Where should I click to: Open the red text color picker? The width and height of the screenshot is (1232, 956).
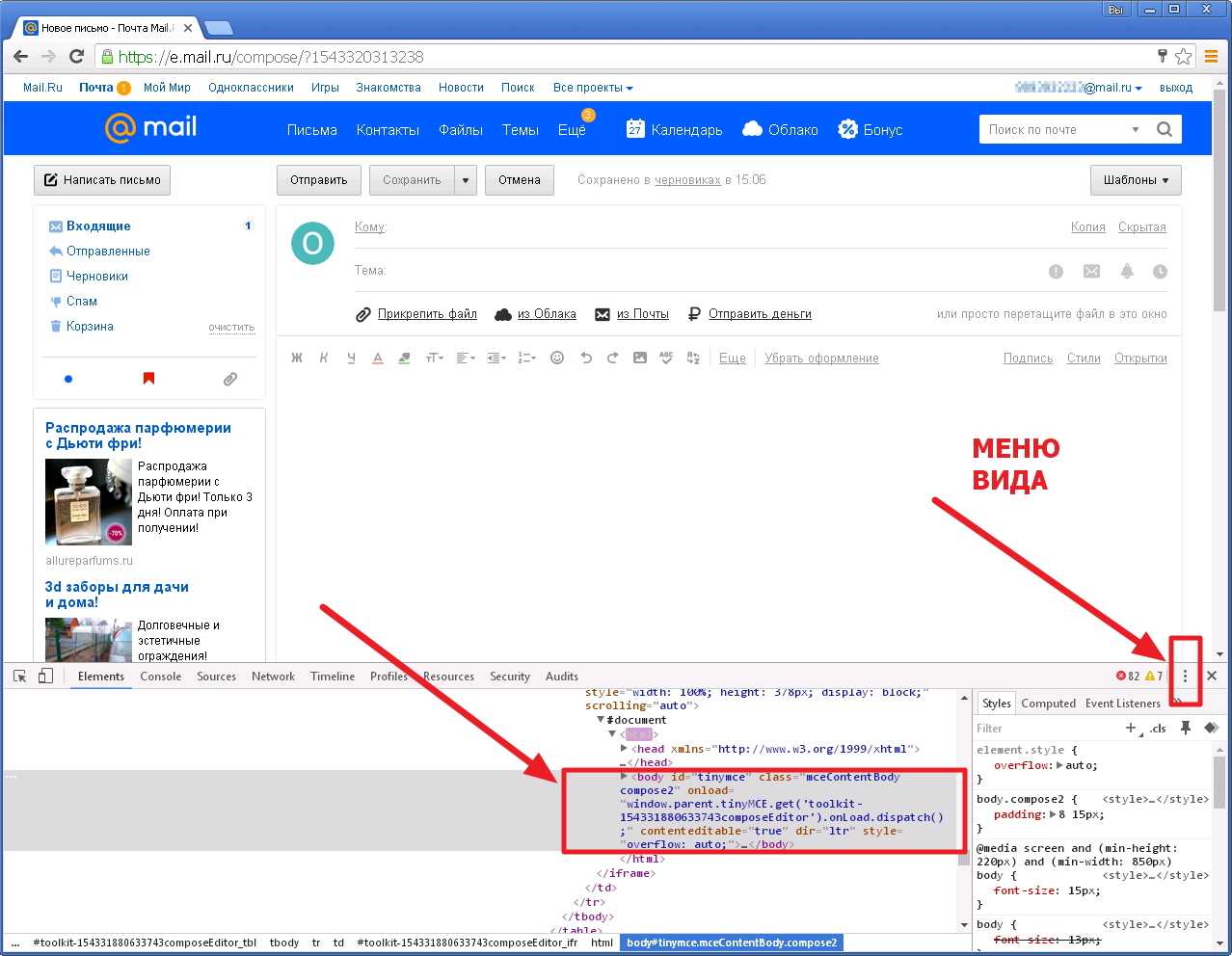pyautogui.click(x=378, y=358)
